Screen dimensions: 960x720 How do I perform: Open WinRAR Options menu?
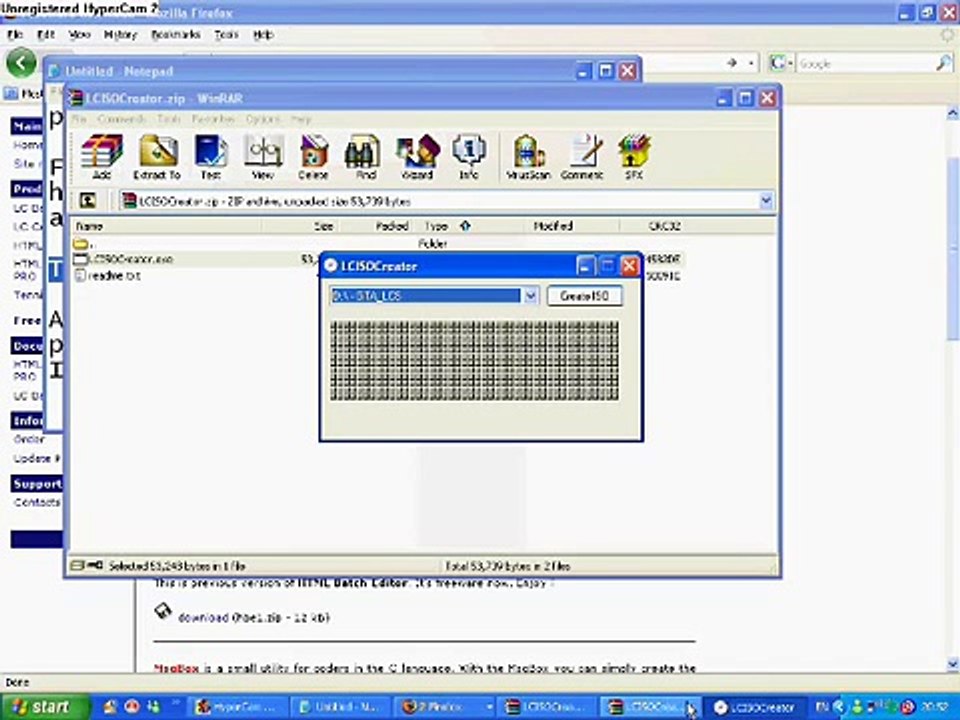(263, 119)
